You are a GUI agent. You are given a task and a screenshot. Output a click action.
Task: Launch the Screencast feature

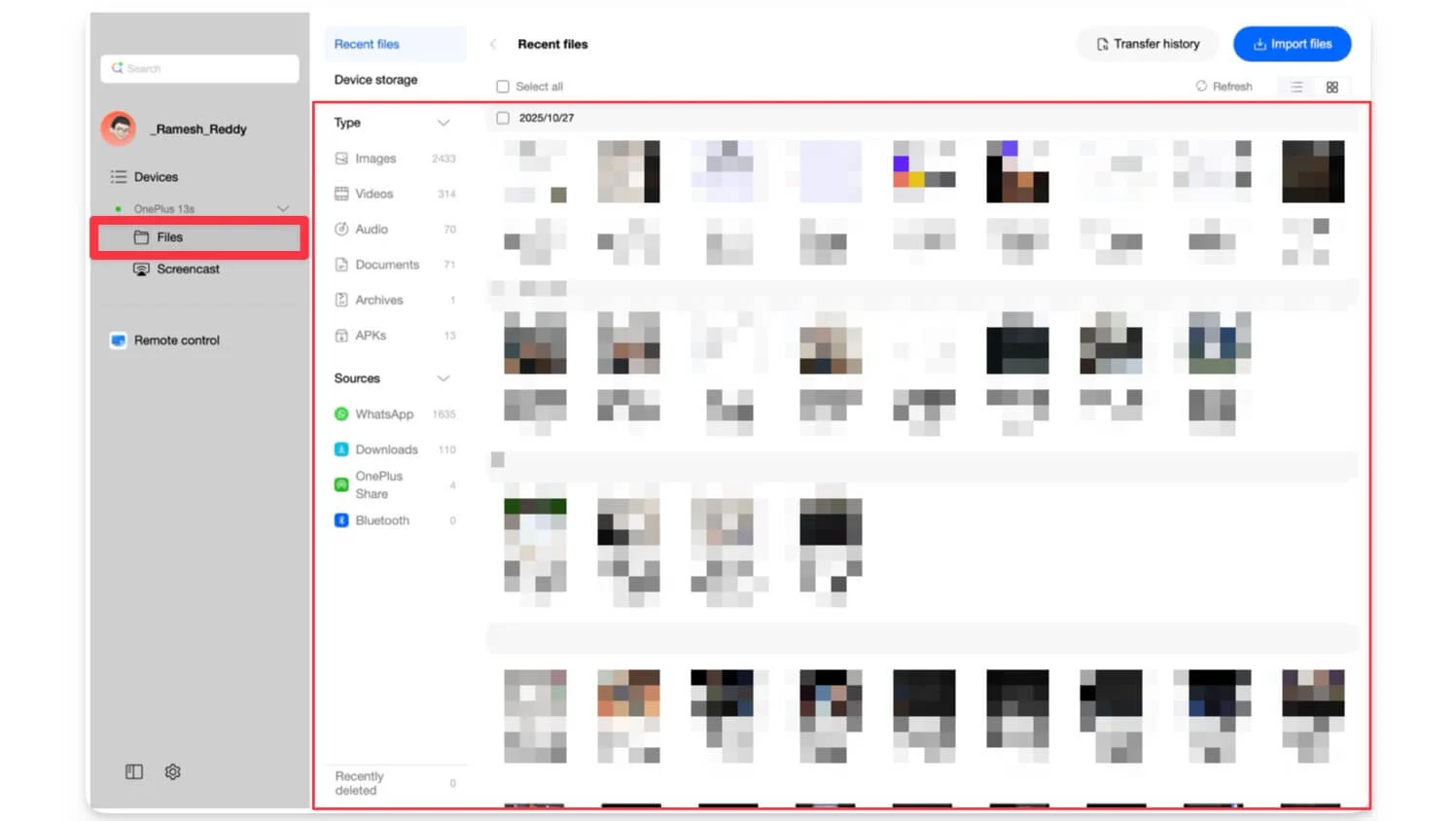click(x=188, y=268)
